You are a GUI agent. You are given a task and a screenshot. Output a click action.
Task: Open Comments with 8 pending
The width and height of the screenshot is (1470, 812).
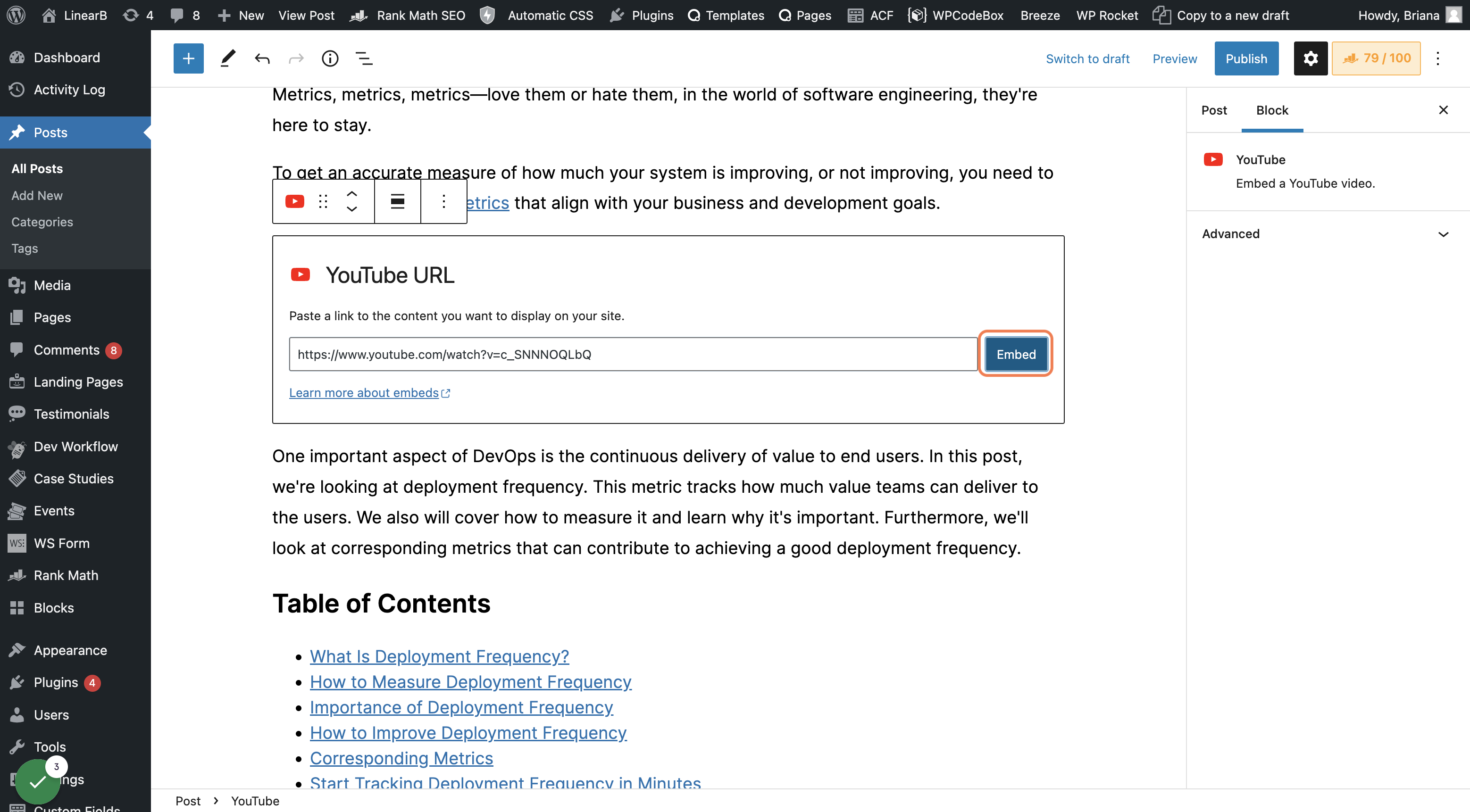point(75,349)
